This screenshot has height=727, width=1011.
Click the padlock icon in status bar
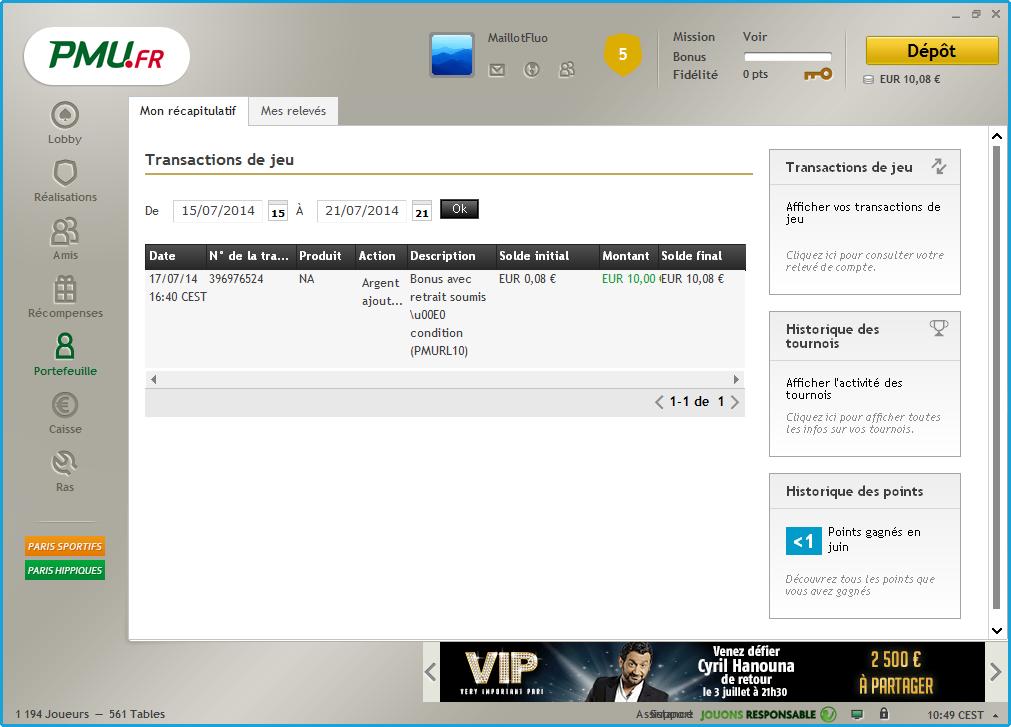[884, 713]
